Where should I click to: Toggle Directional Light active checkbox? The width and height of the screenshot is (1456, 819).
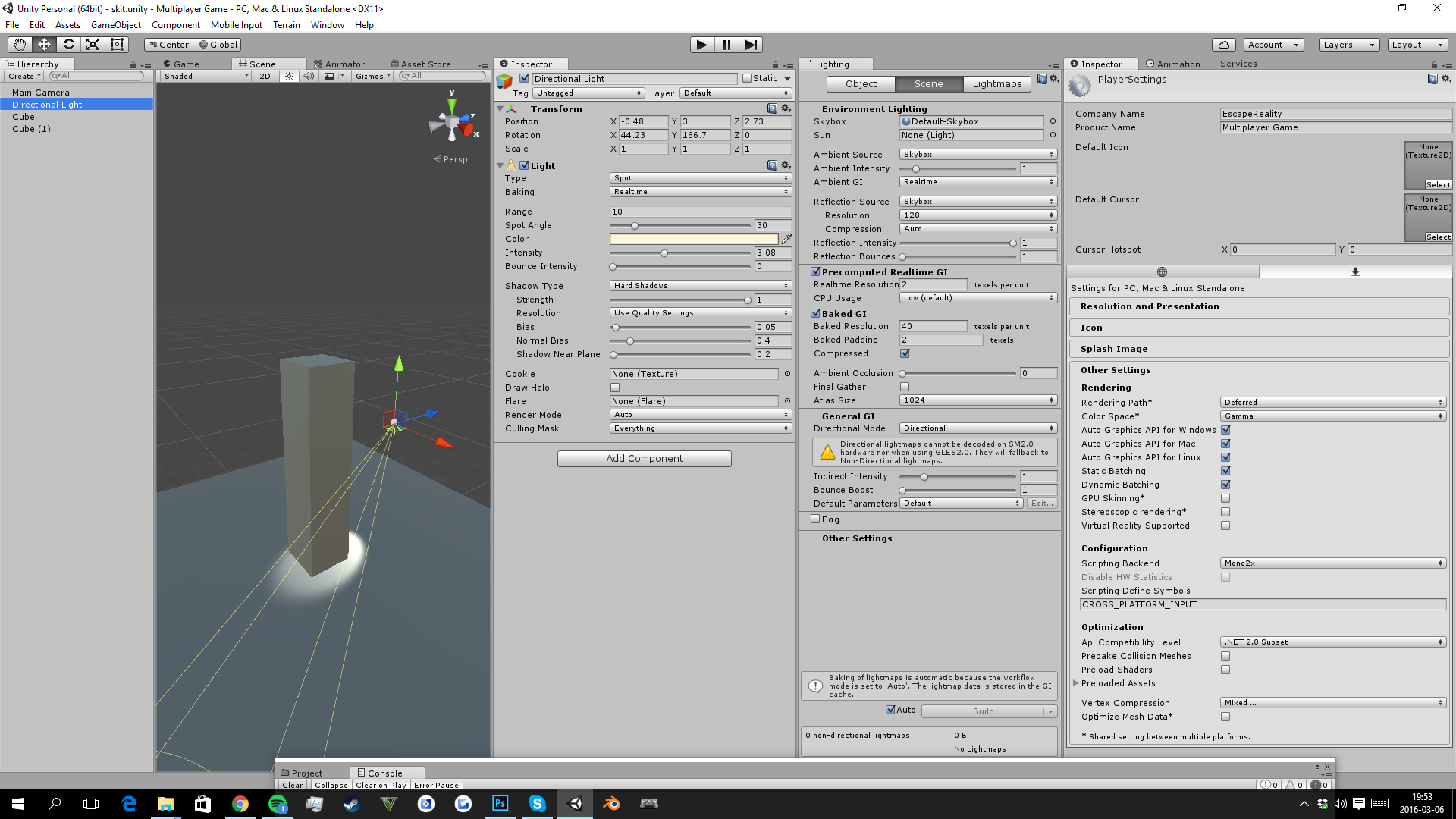(x=524, y=78)
